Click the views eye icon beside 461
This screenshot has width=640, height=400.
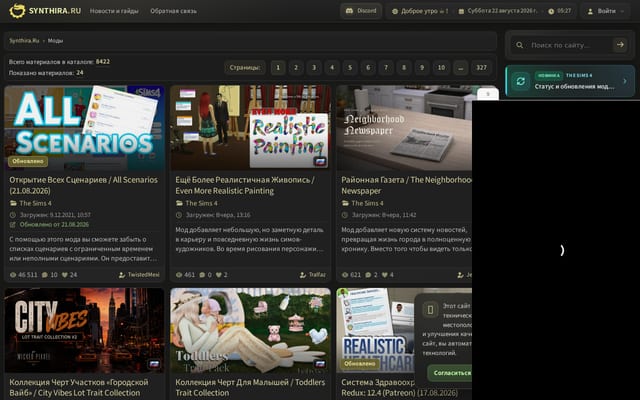tap(179, 275)
